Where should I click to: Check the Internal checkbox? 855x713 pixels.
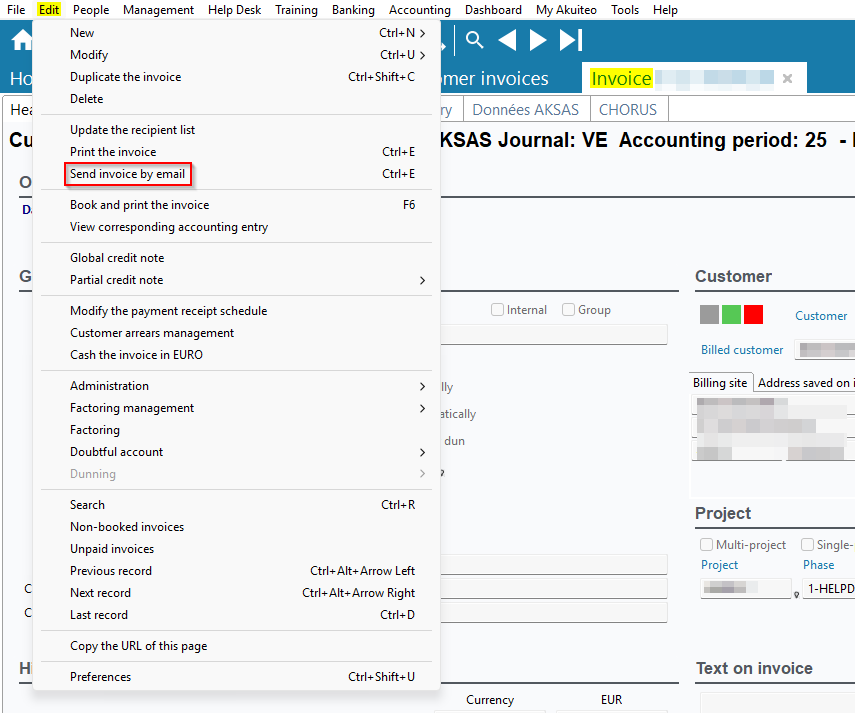497,310
